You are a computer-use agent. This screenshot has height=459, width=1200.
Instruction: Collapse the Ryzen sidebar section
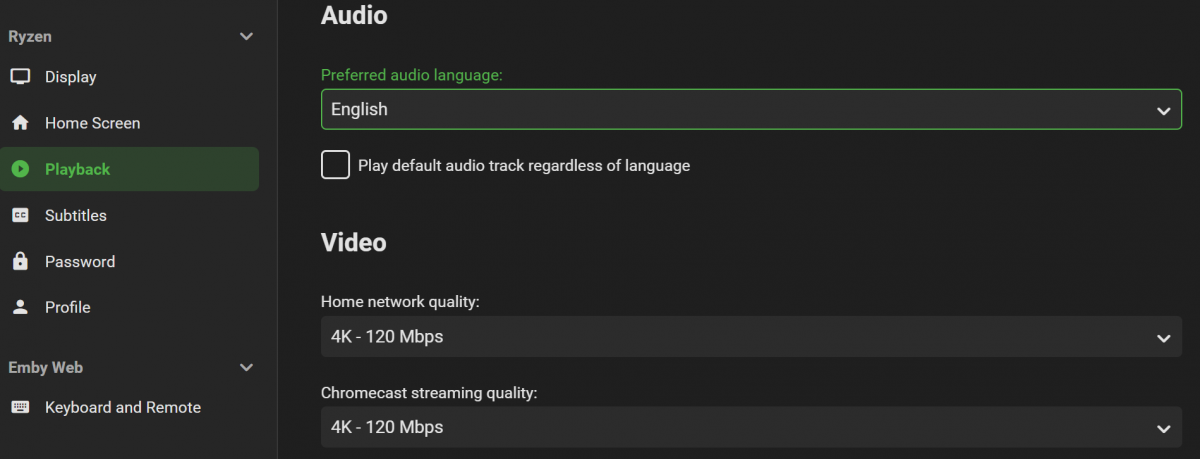(247, 37)
